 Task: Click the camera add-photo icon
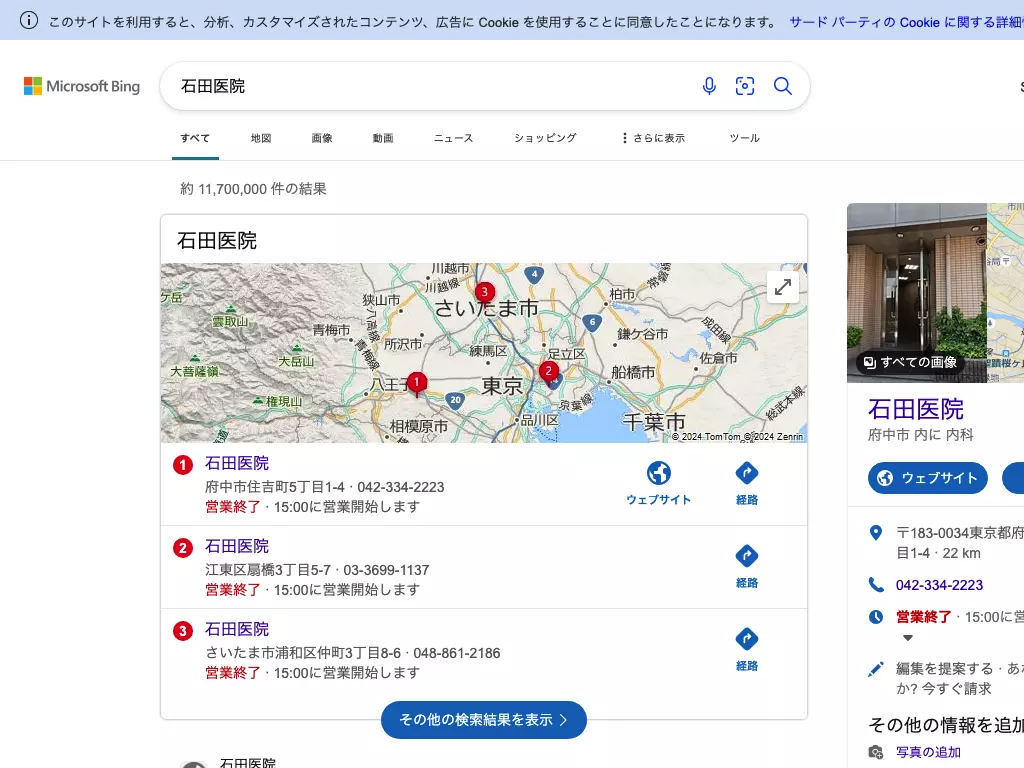click(x=876, y=752)
